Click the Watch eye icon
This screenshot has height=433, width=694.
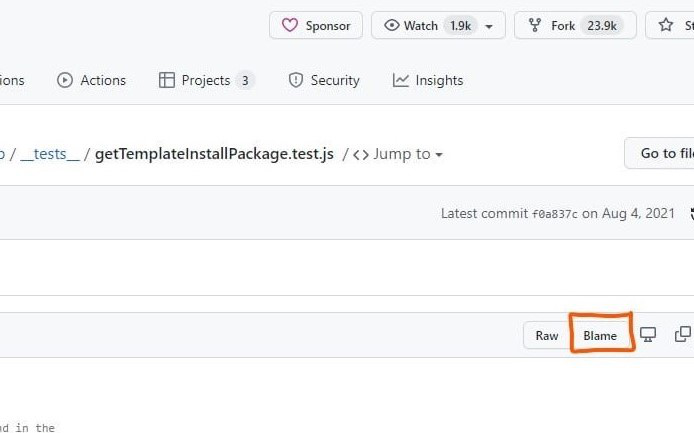(392, 26)
